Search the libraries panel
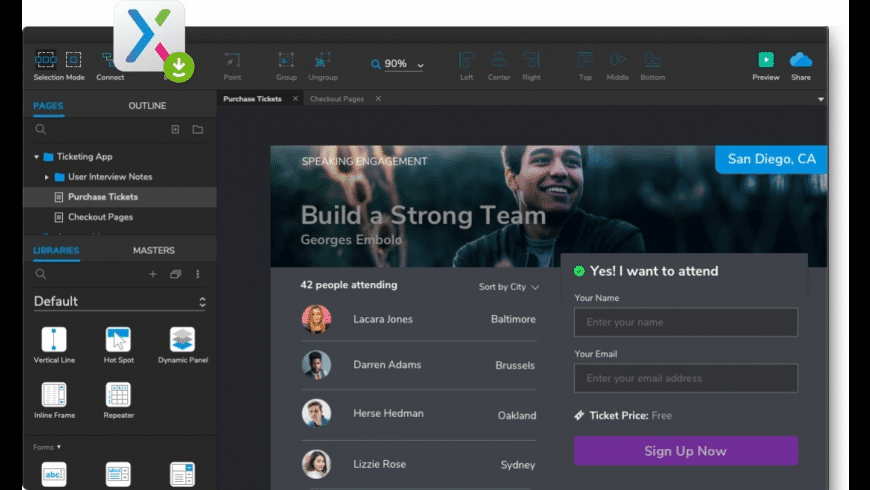Screen dimensions: 870x490 tap(41, 274)
